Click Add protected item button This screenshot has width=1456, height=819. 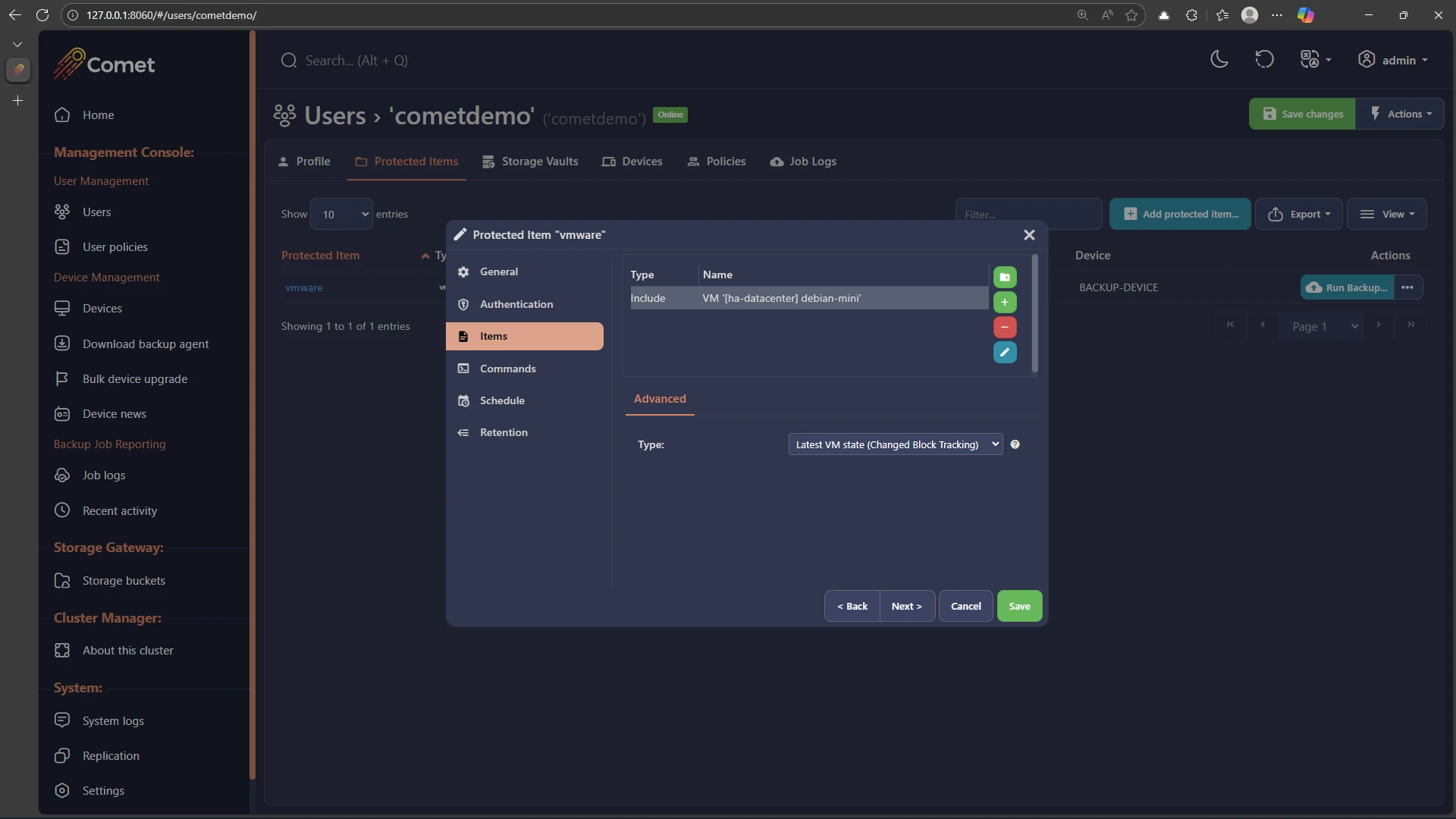click(1180, 214)
